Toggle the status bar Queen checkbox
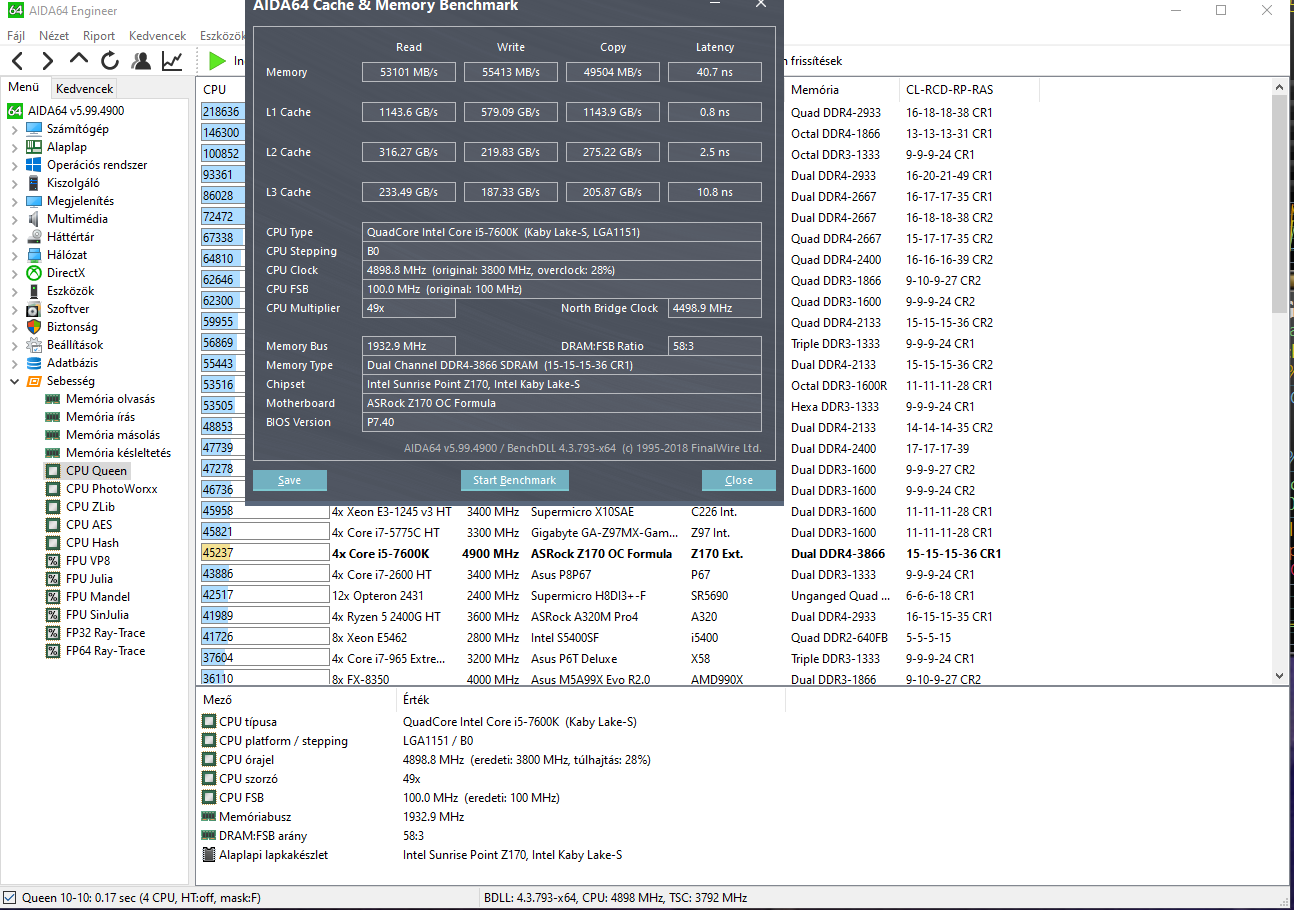Screen dimensions: 1294x910 [10, 898]
